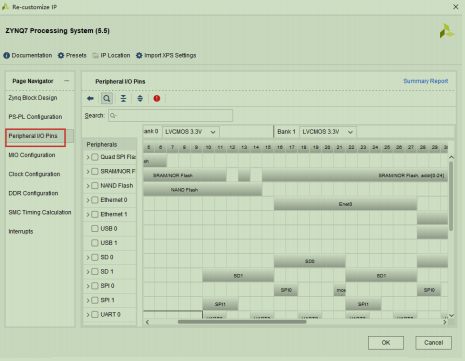Click the SPI1 block under pin 10

tap(220, 304)
